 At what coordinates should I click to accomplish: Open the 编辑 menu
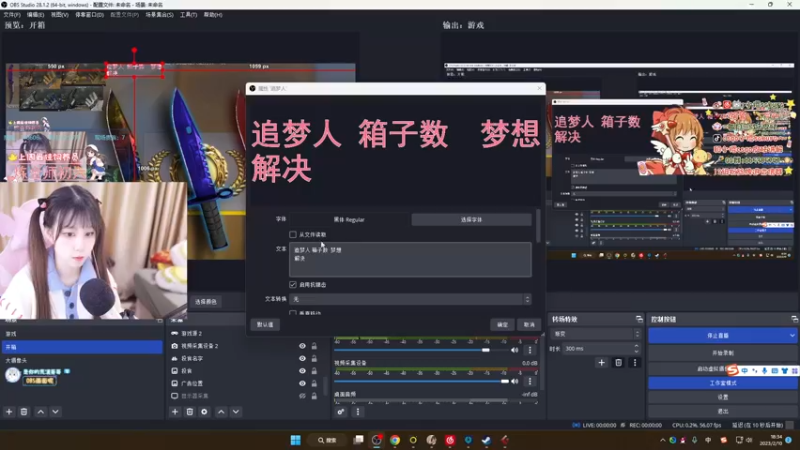[x=35, y=15]
